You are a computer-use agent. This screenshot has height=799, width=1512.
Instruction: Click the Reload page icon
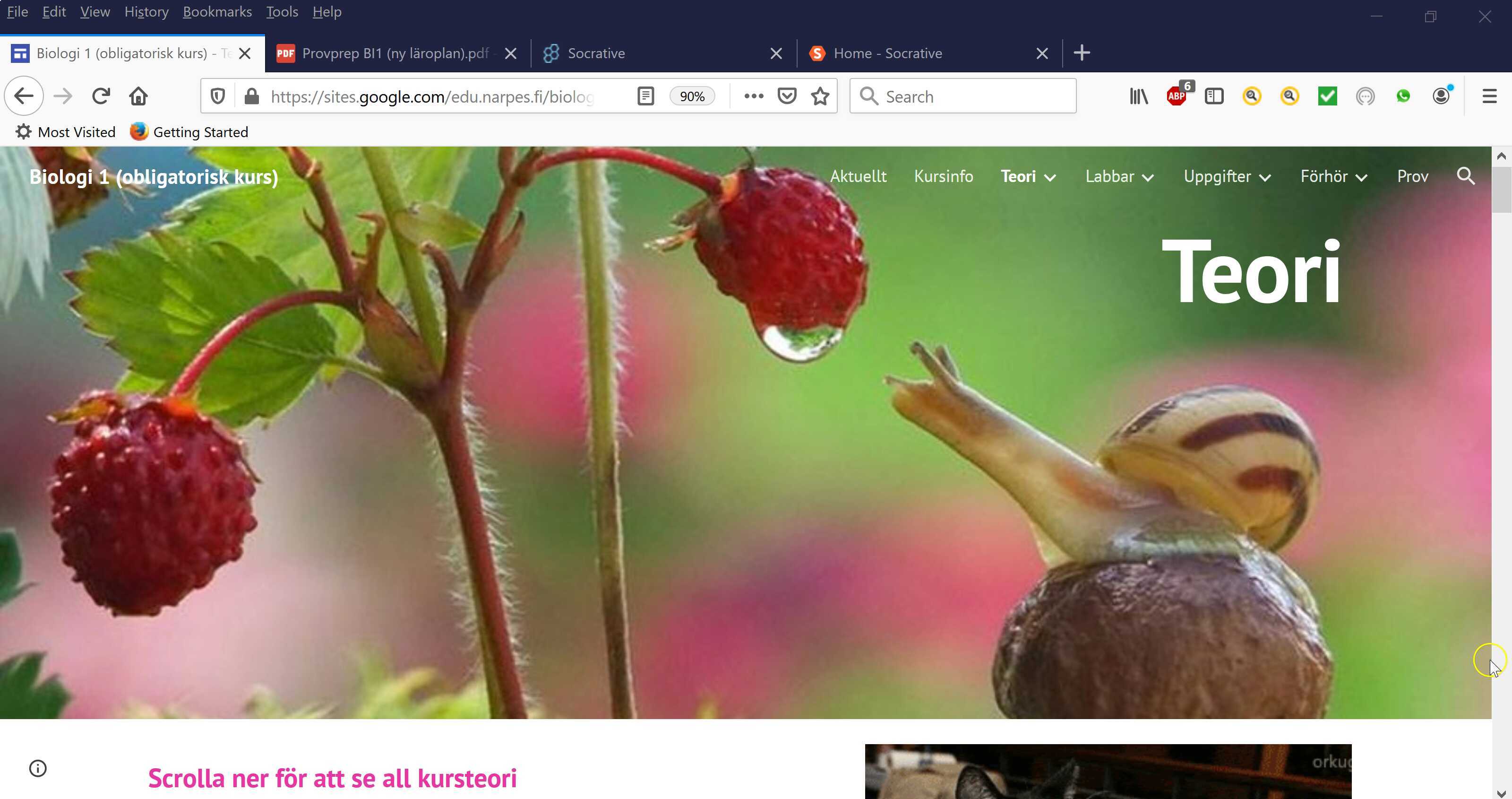click(x=101, y=96)
